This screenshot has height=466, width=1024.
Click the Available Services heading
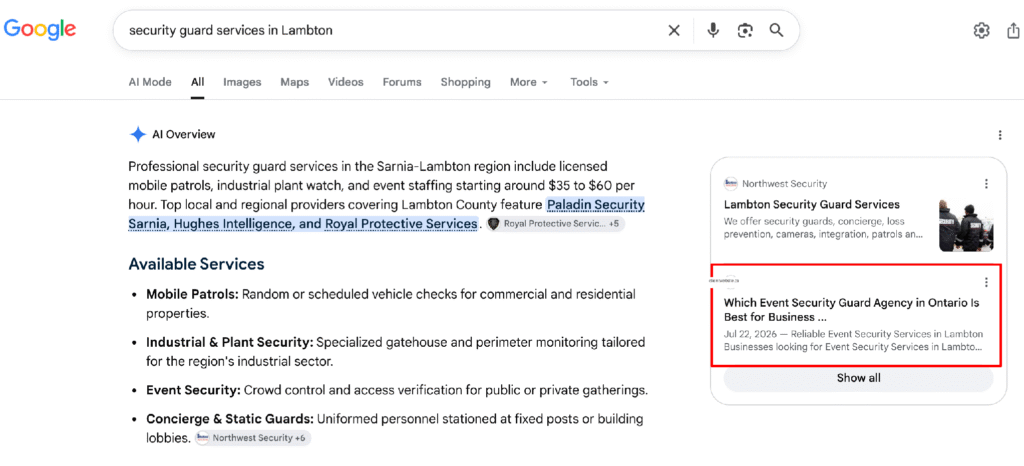[x=196, y=264]
